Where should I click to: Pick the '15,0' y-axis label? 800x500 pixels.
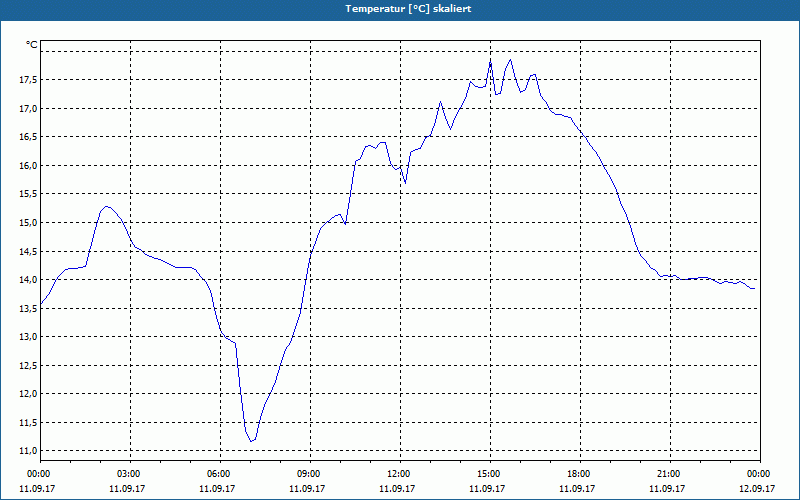click(x=28, y=222)
